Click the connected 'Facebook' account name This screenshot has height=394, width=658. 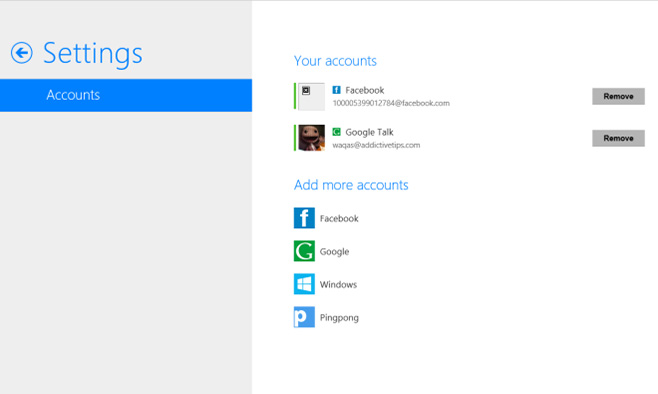click(365, 90)
